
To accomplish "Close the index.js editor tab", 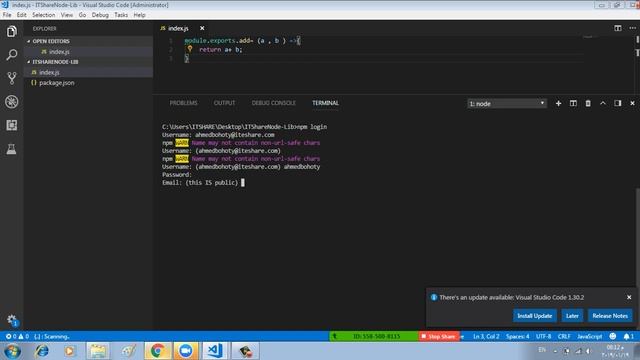I will 202,28.
